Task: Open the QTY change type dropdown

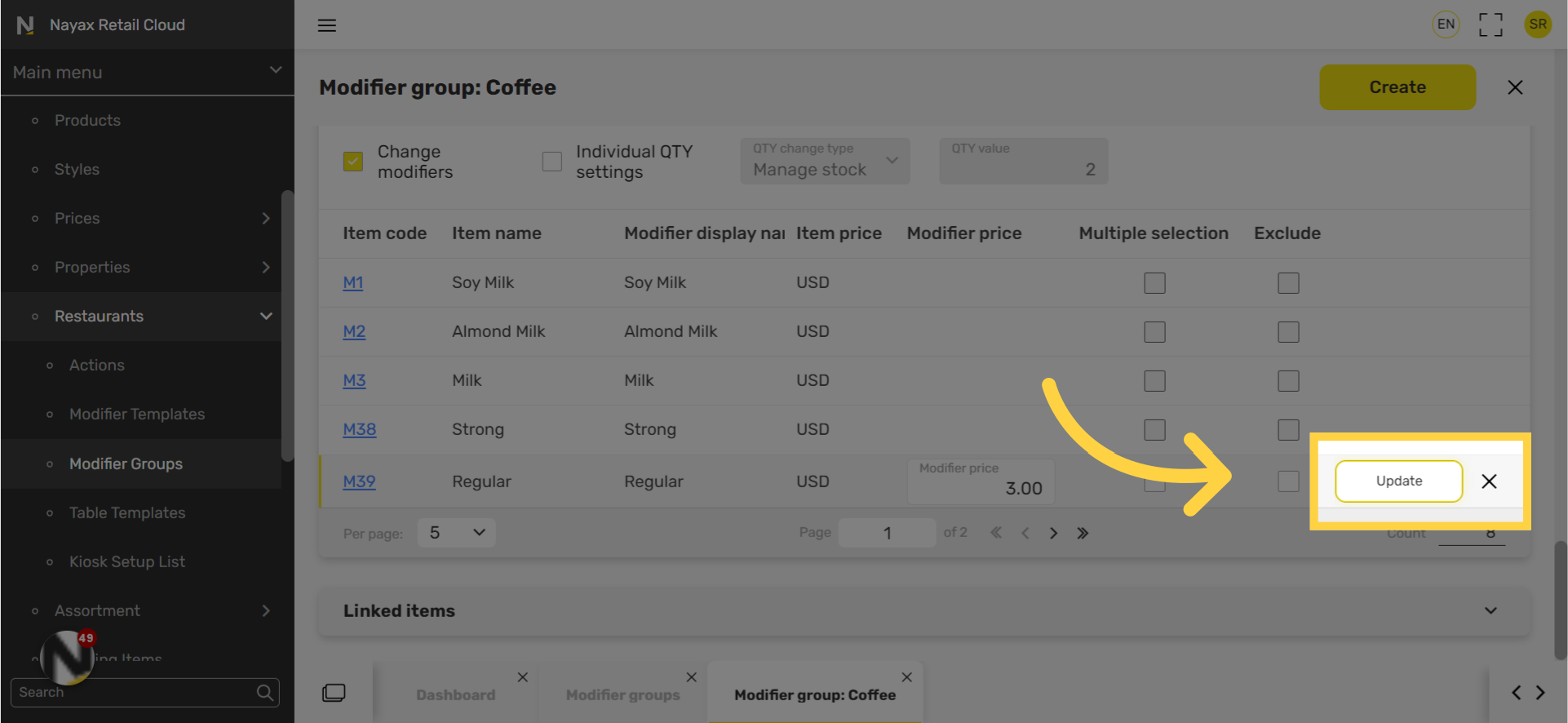Action: (825, 161)
